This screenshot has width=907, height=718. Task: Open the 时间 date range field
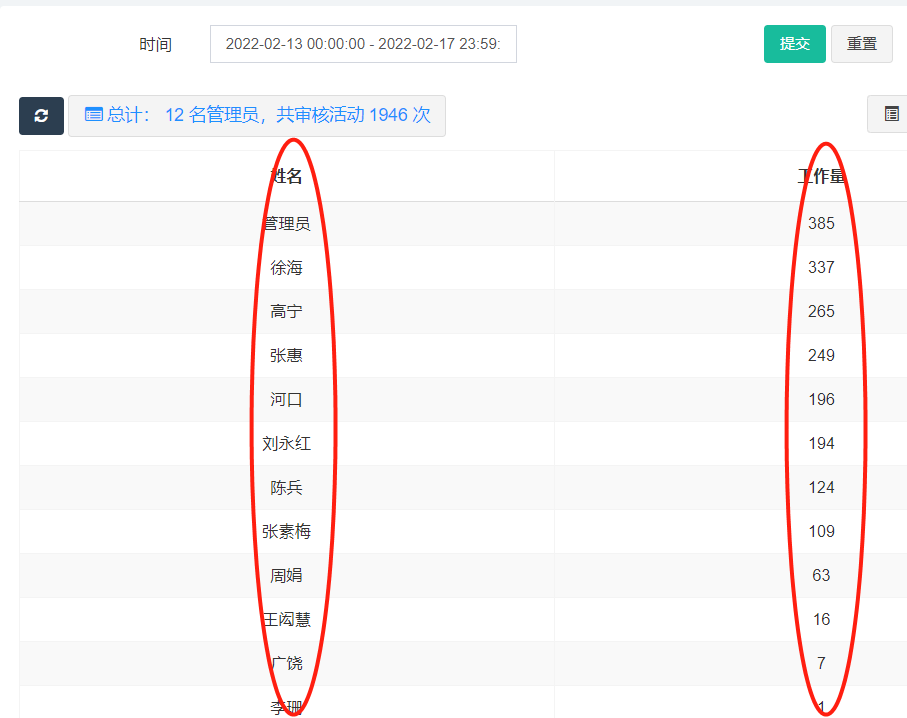coord(363,44)
